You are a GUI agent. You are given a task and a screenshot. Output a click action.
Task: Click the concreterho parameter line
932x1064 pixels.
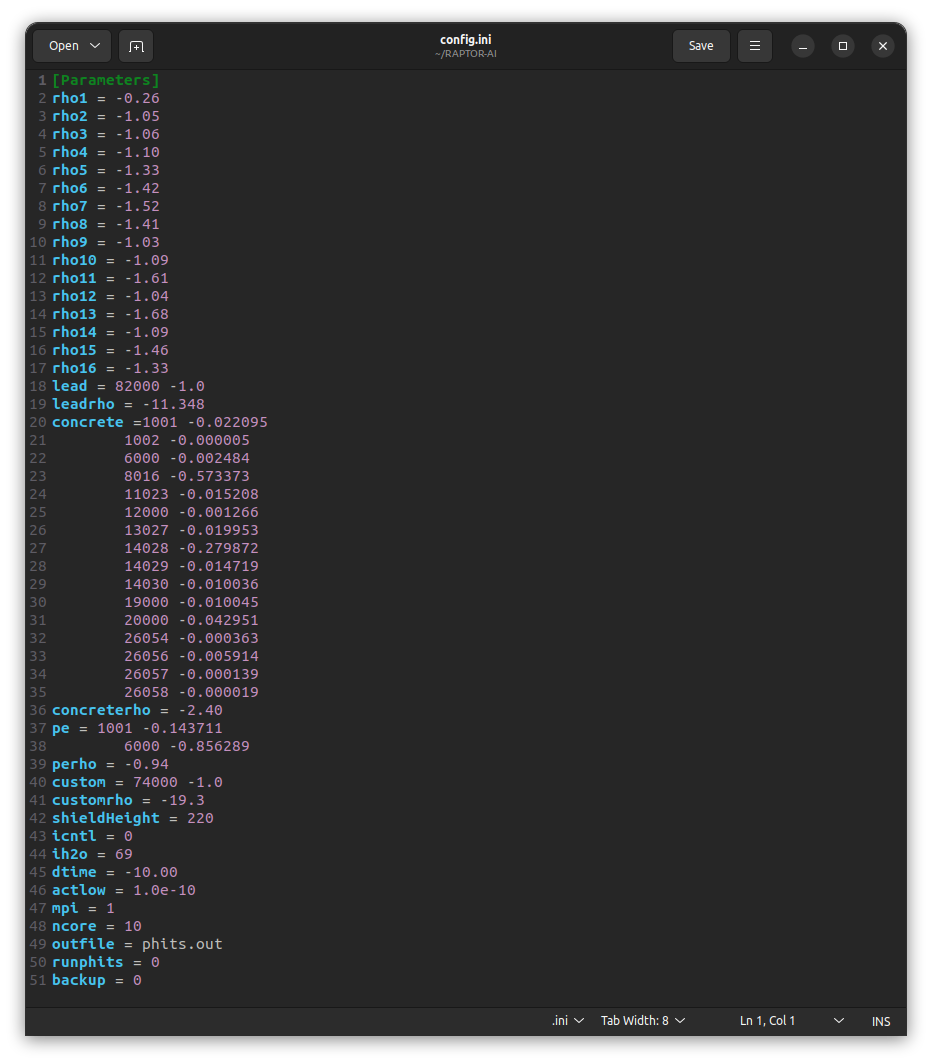click(137, 710)
